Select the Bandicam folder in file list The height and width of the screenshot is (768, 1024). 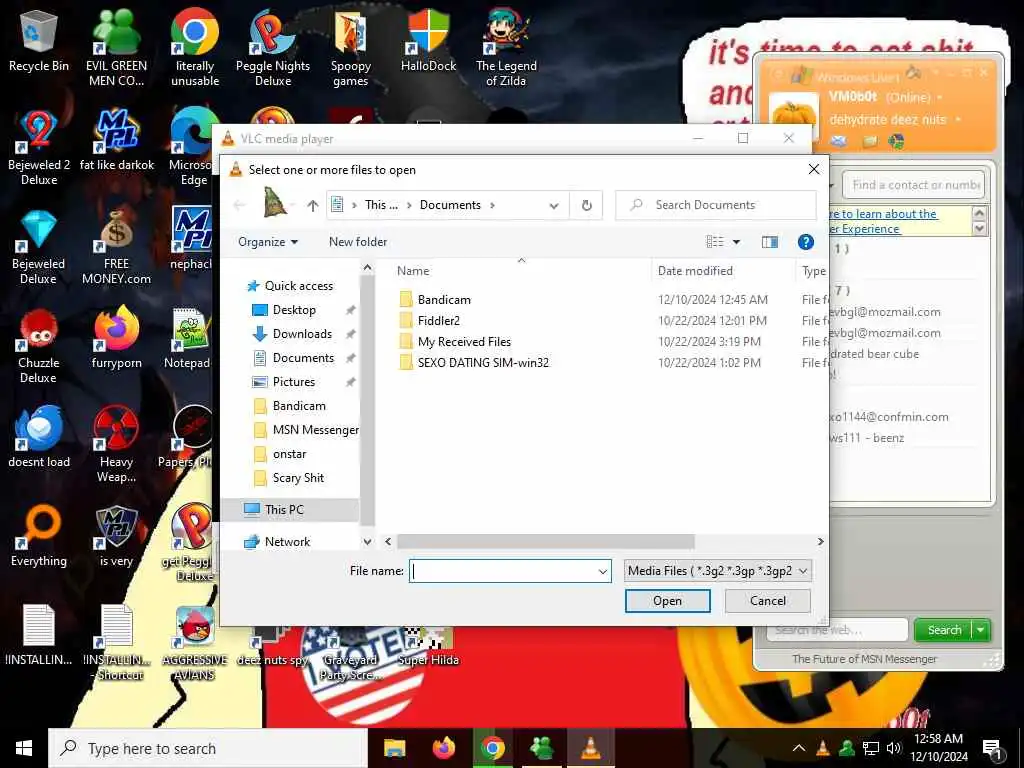click(x=444, y=300)
